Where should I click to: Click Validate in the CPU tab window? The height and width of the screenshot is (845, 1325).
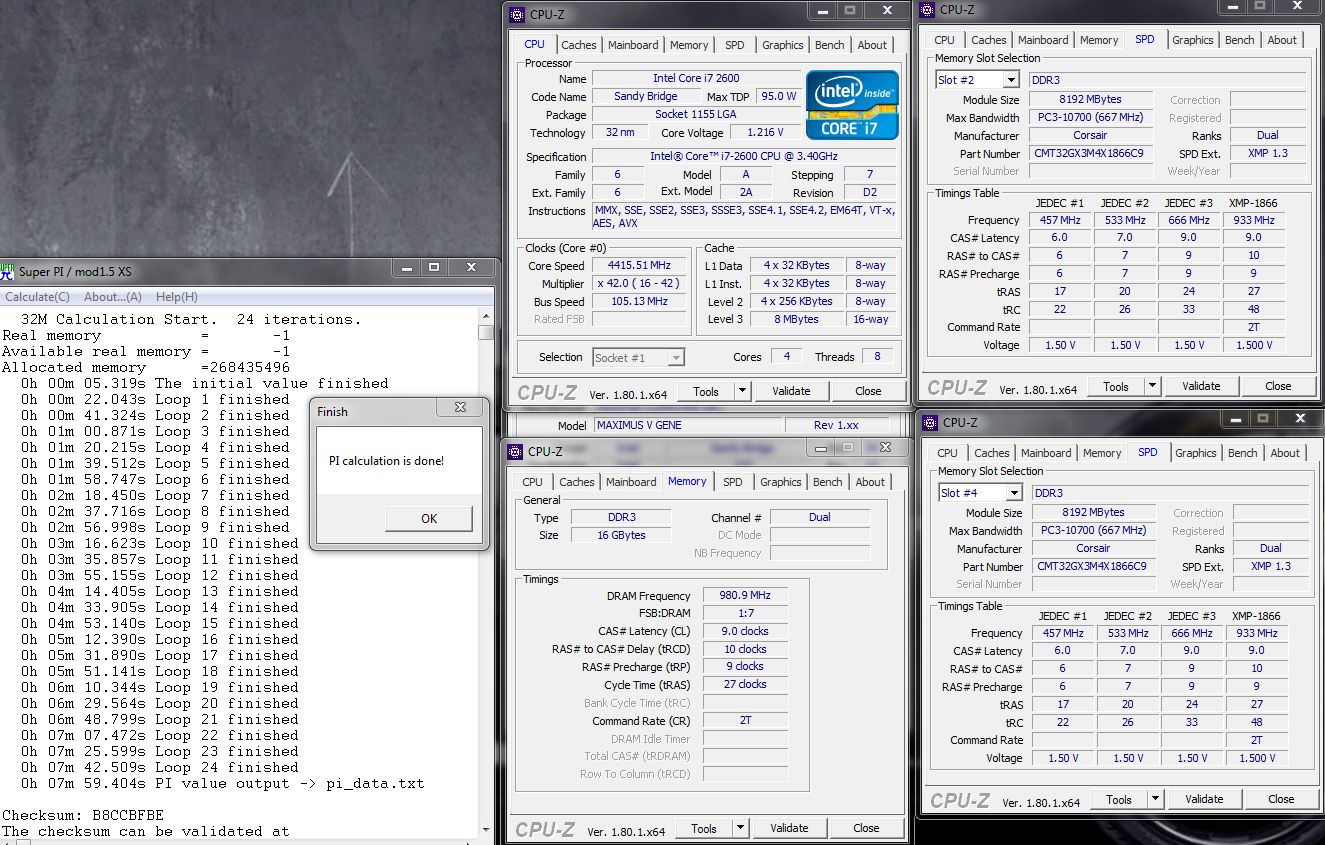[x=791, y=391]
